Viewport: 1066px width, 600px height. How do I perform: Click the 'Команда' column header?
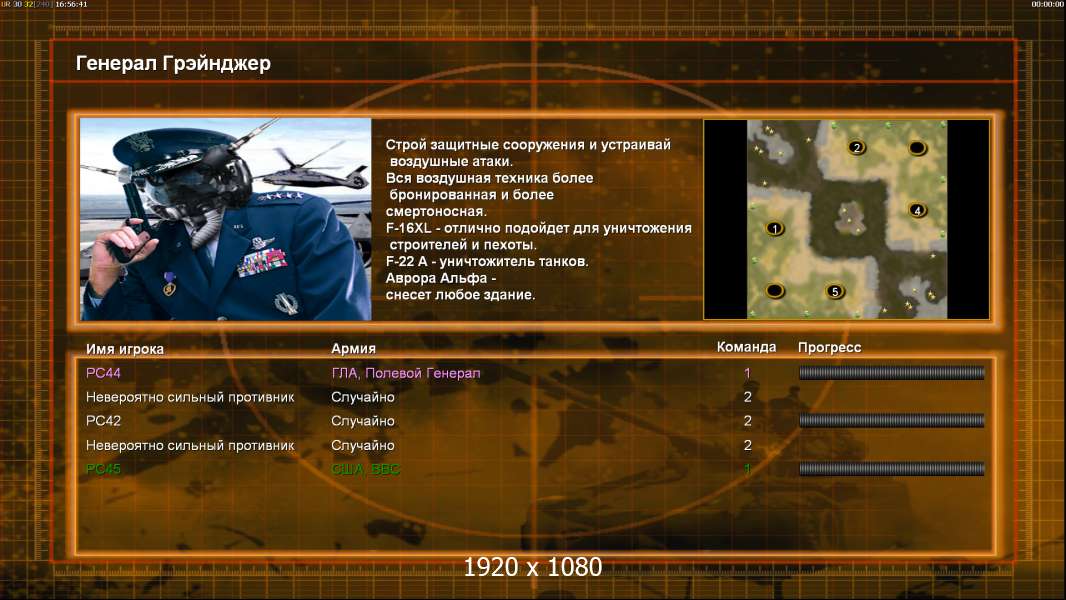[x=746, y=347]
